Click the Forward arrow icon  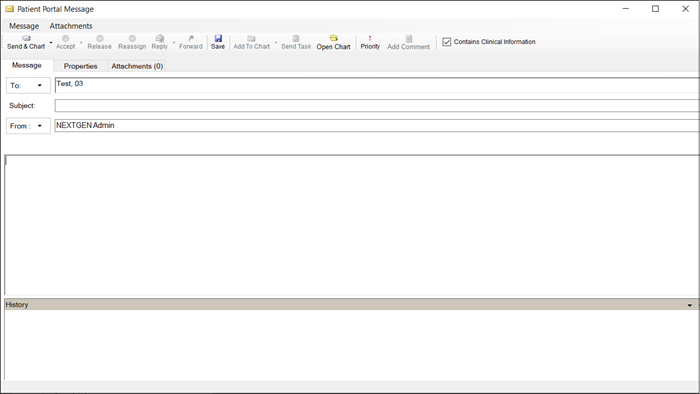(x=191, y=38)
